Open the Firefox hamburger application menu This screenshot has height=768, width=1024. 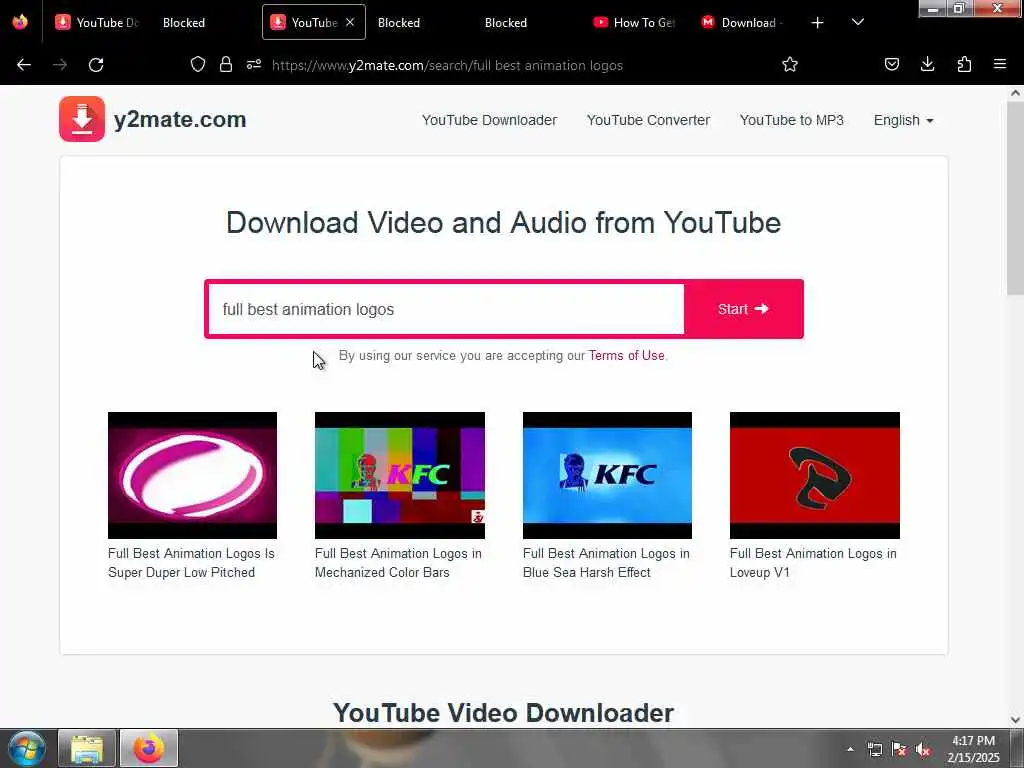1000,64
